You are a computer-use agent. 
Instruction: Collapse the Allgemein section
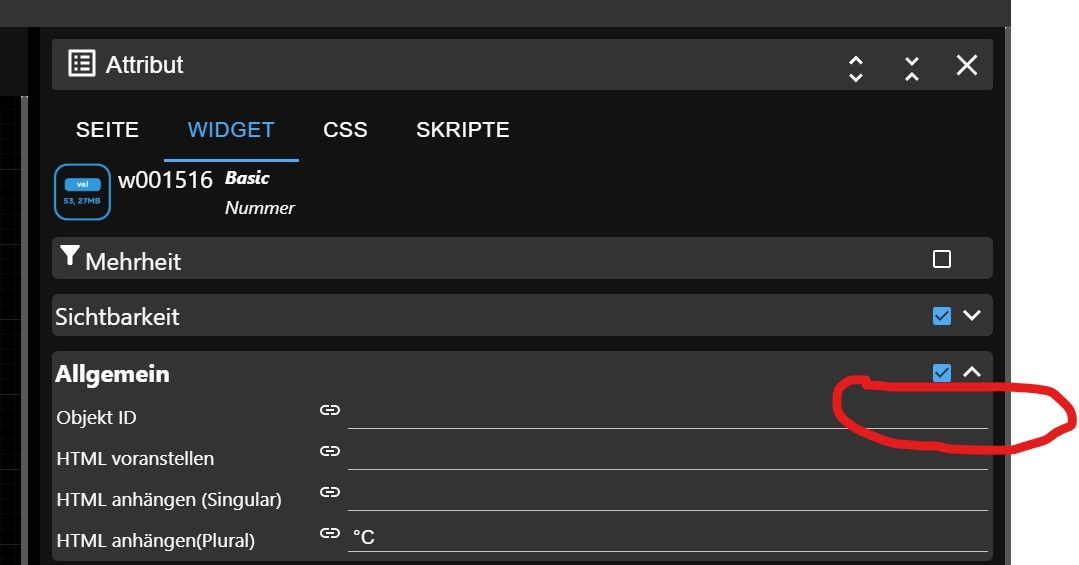pyautogui.click(x=972, y=373)
